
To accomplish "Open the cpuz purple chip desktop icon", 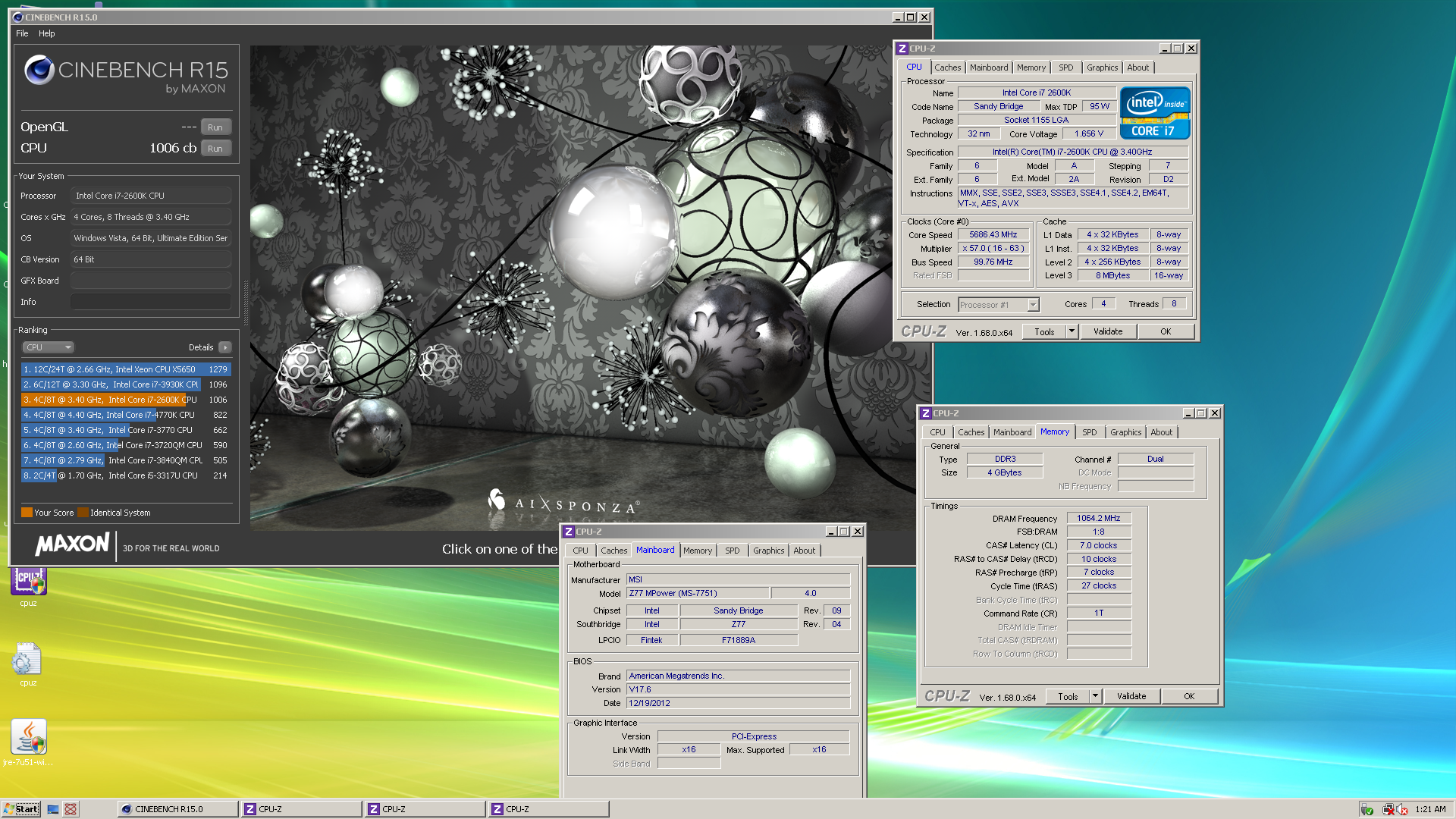I will [28, 582].
